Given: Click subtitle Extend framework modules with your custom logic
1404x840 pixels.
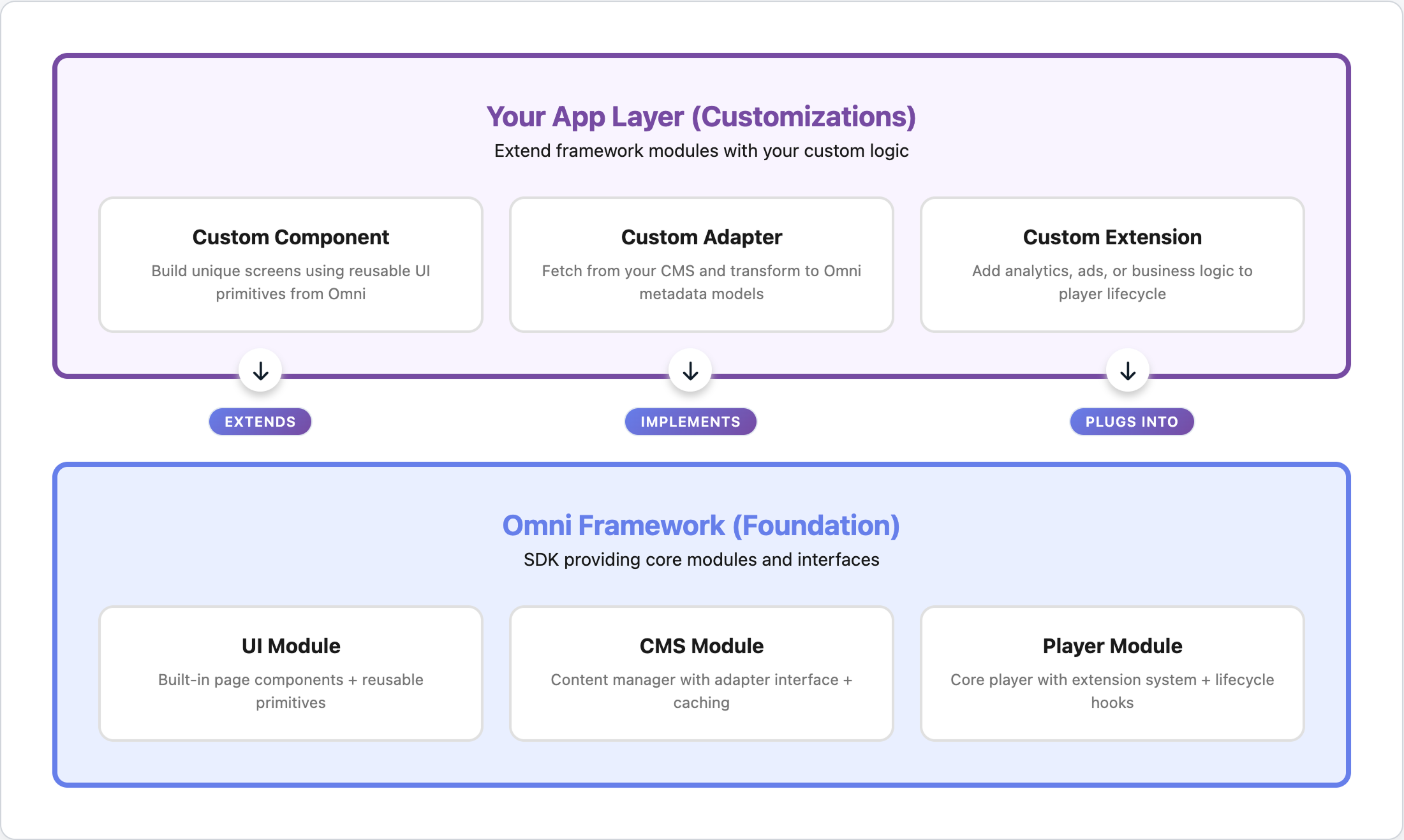Looking at the screenshot, I should pyautogui.click(x=702, y=151).
